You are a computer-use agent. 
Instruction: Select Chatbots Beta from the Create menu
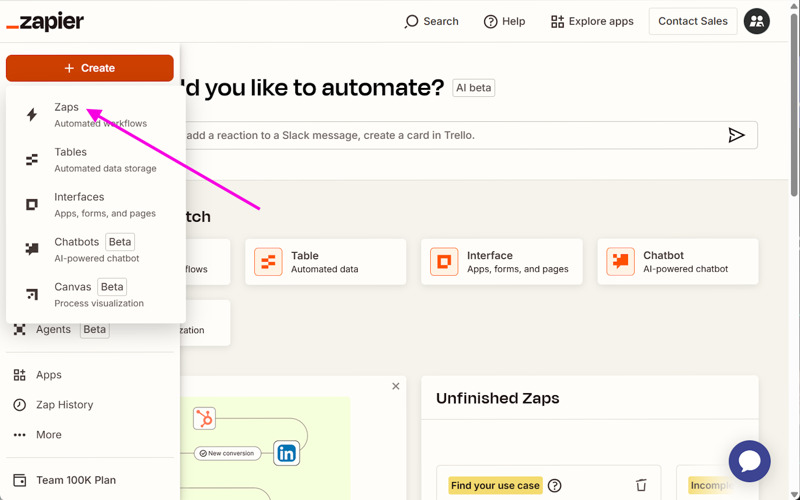click(96, 249)
